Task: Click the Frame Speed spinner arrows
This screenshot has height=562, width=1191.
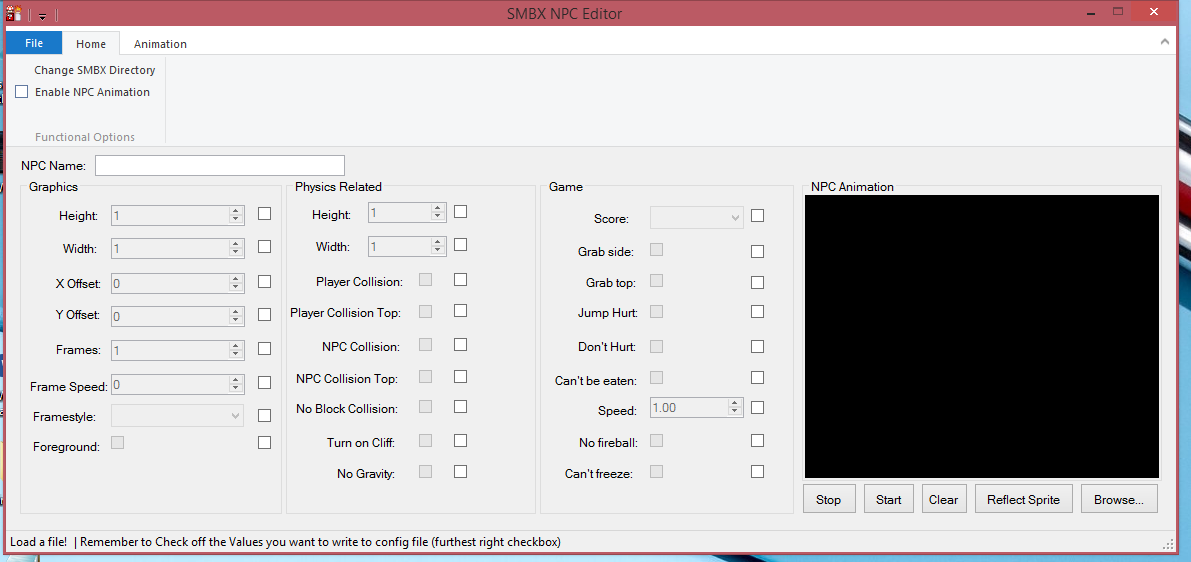Action: (x=236, y=384)
